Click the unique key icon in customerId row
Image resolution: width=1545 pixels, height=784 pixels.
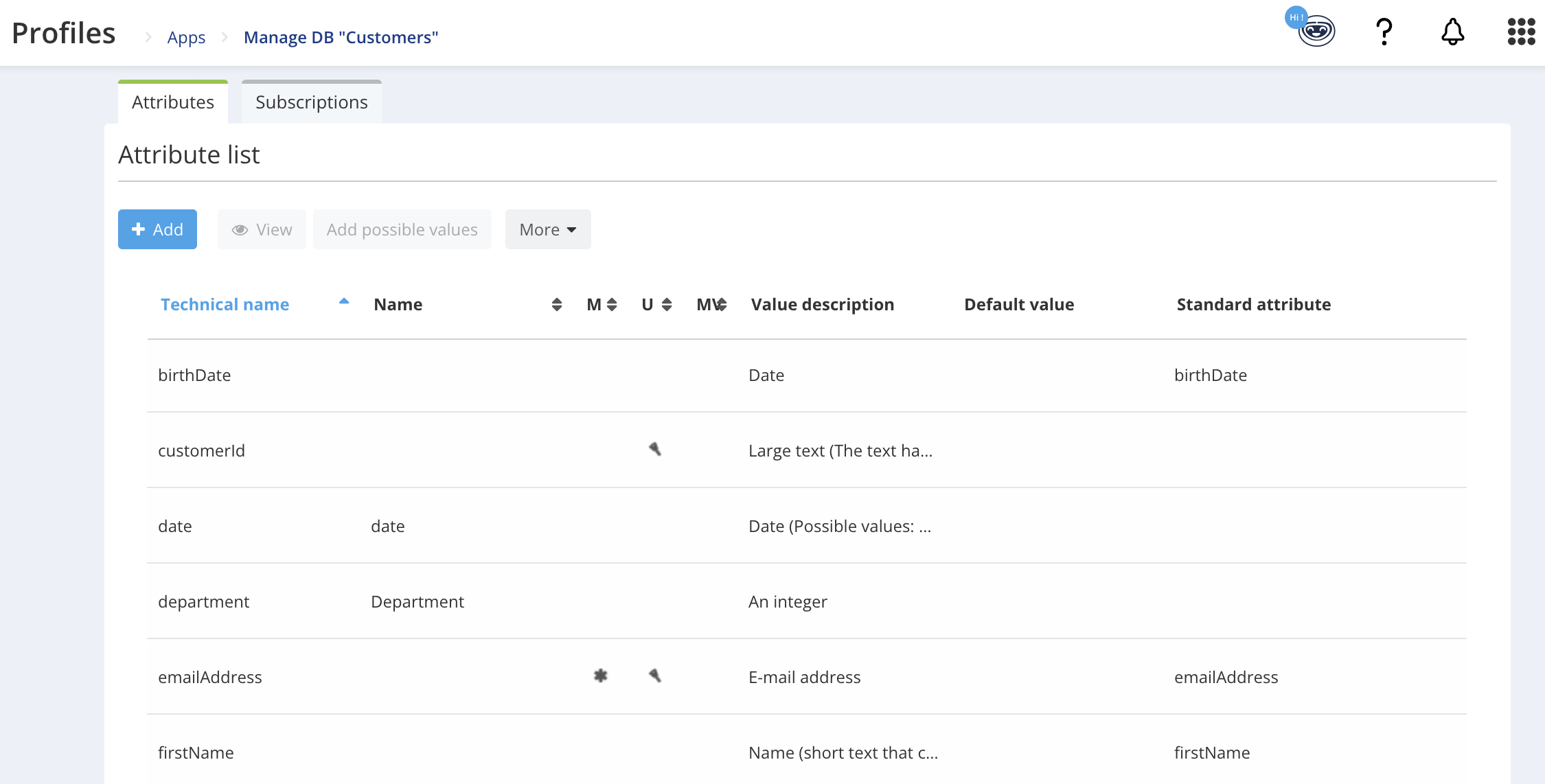click(x=655, y=450)
